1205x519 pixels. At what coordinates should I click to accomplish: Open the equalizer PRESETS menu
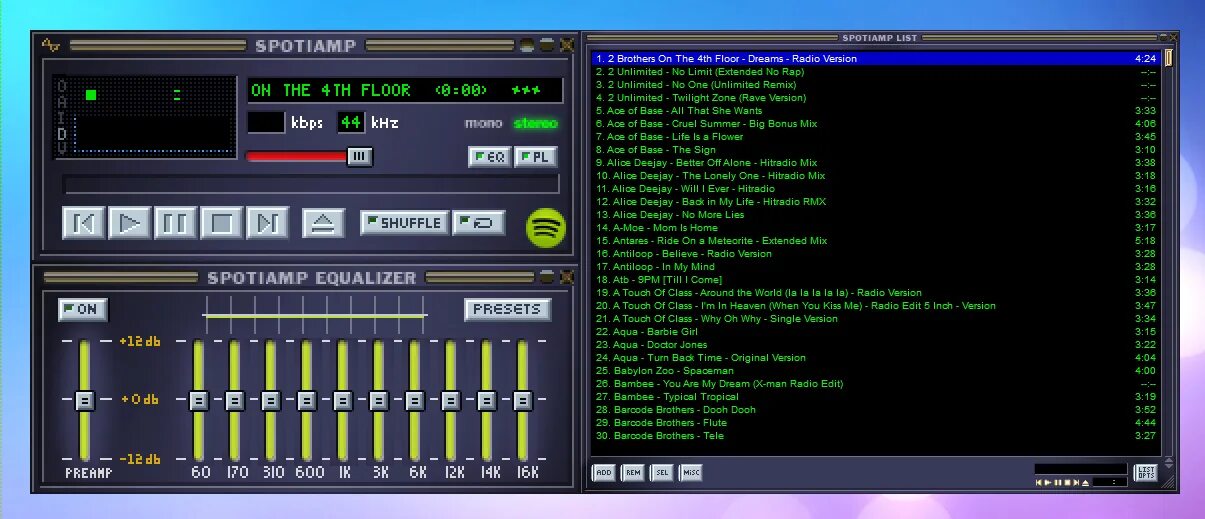pyautogui.click(x=507, y=309)
